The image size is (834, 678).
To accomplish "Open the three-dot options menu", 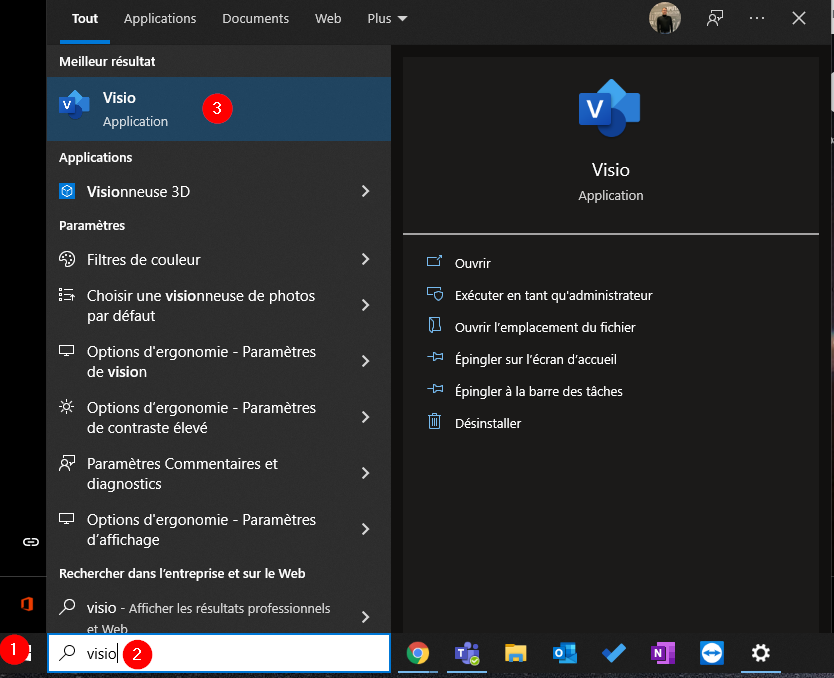I will pos(757,18).
